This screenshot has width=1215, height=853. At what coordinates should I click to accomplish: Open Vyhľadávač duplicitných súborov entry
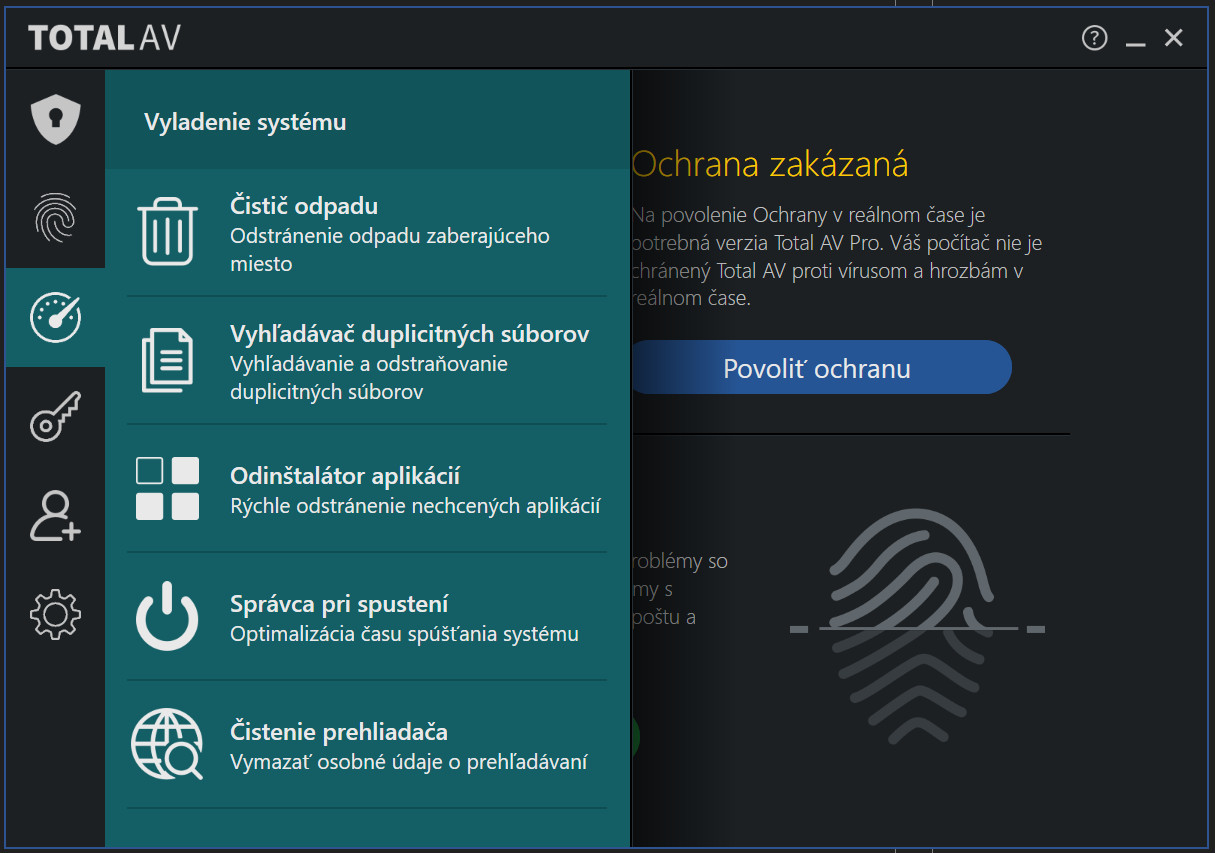(x=367, y=360)
